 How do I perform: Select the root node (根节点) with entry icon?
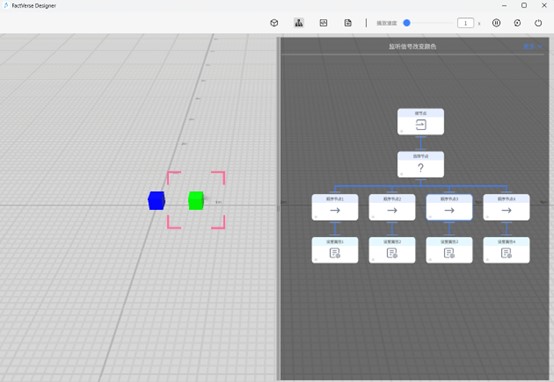[x=420, y=122]
